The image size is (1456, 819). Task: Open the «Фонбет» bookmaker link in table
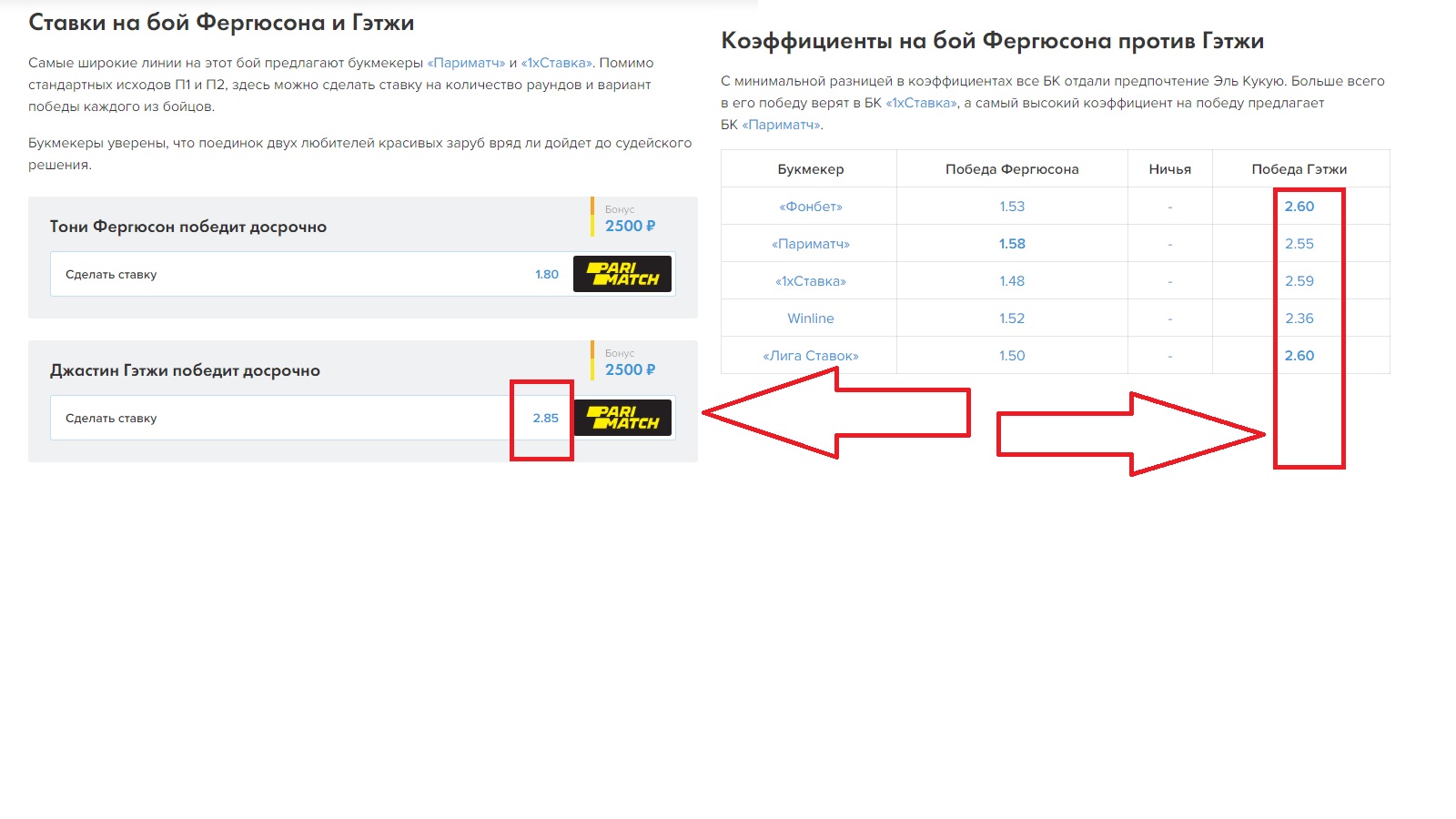(811, 207)
